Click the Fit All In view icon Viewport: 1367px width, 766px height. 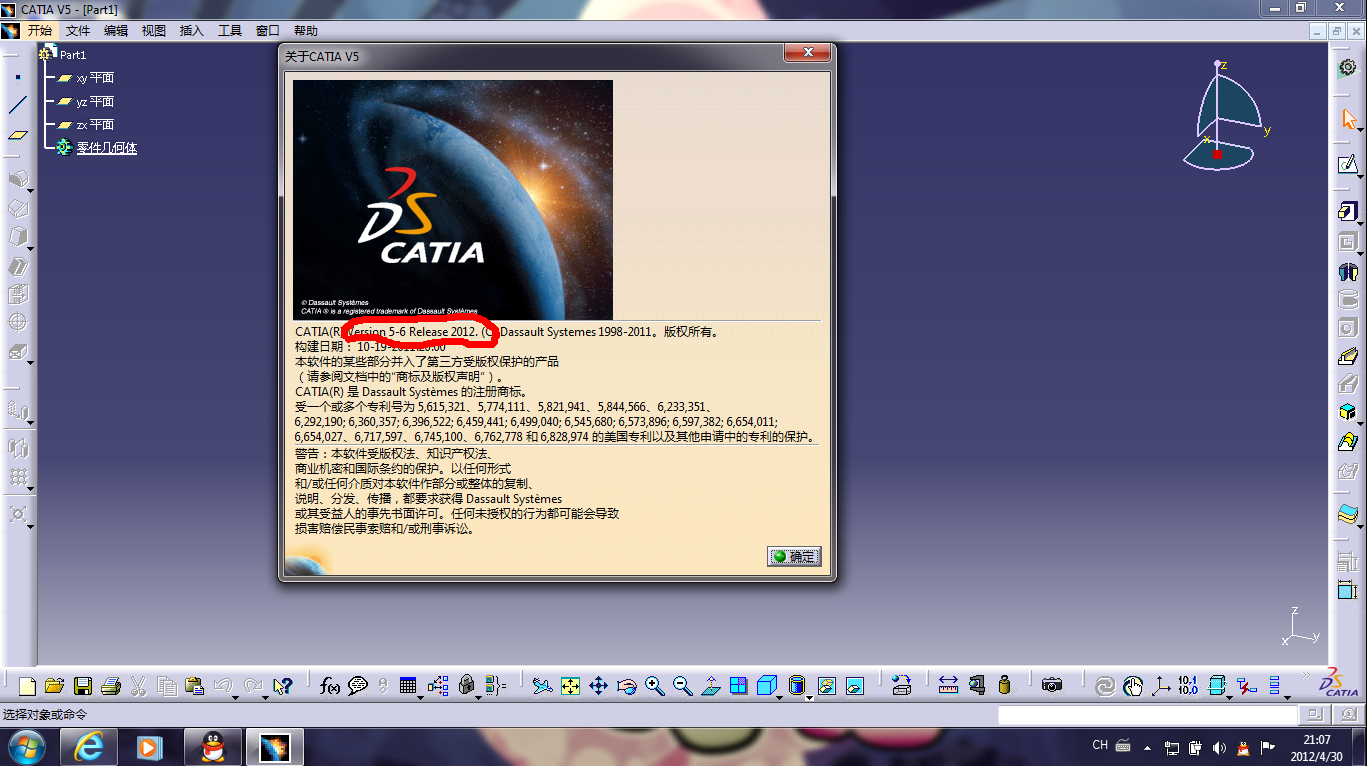(x=570, y=686)
